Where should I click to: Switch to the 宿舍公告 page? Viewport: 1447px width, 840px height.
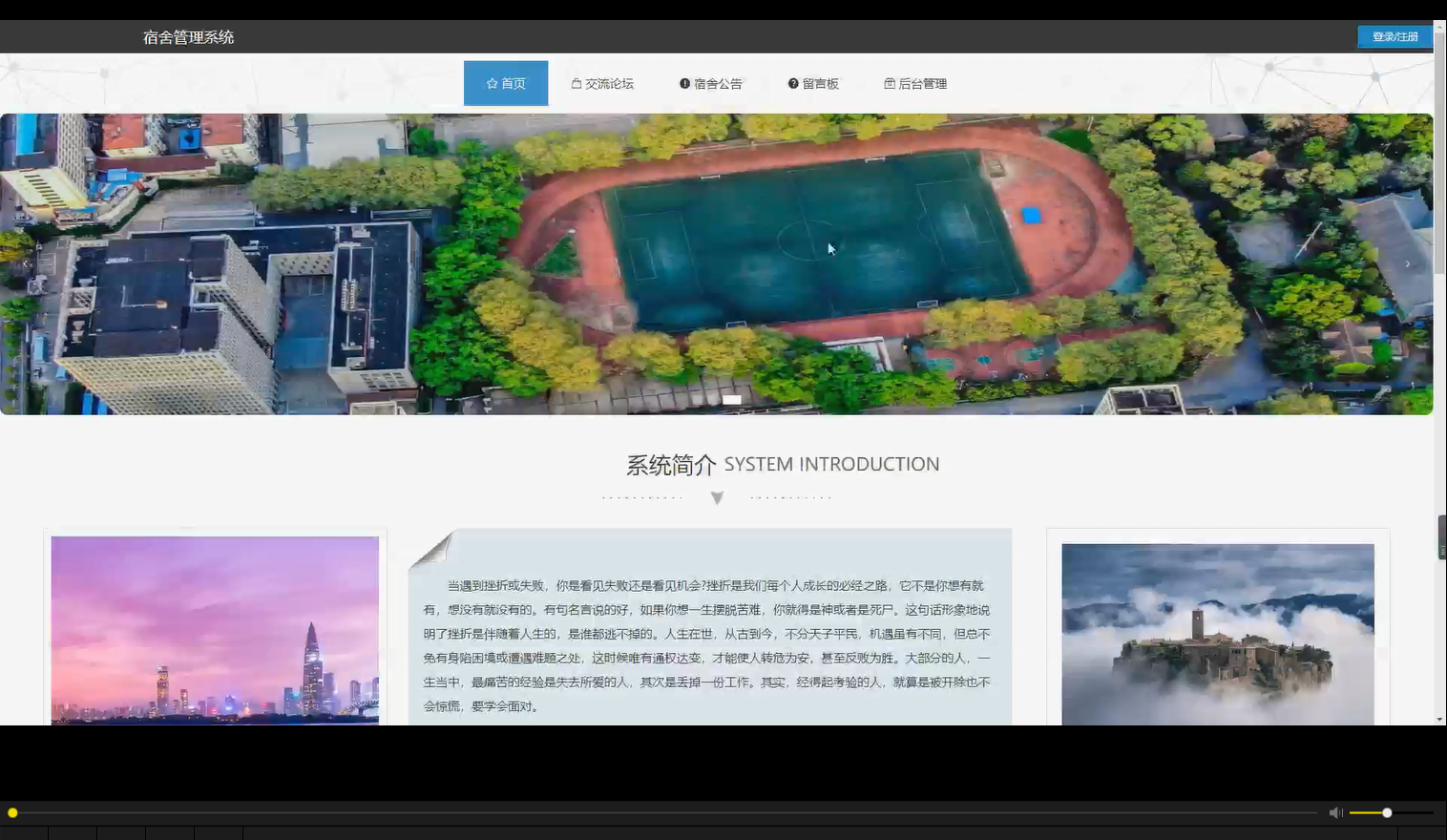coord(712,83)
